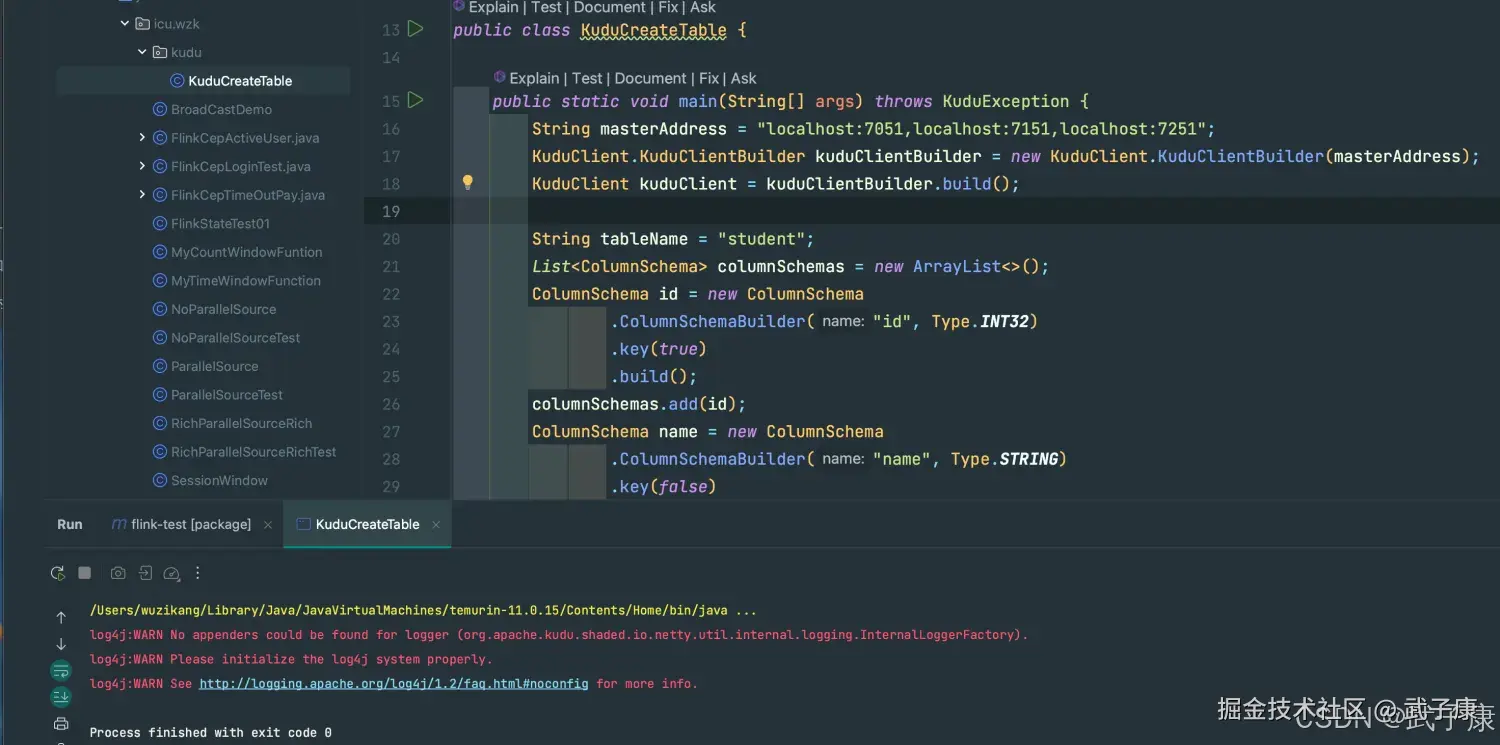The width and height of the screenshot is (1500, 745).
Task: Collapse the kudu folder in project tree
Action: pyautogui.click(x=142, y=52)
